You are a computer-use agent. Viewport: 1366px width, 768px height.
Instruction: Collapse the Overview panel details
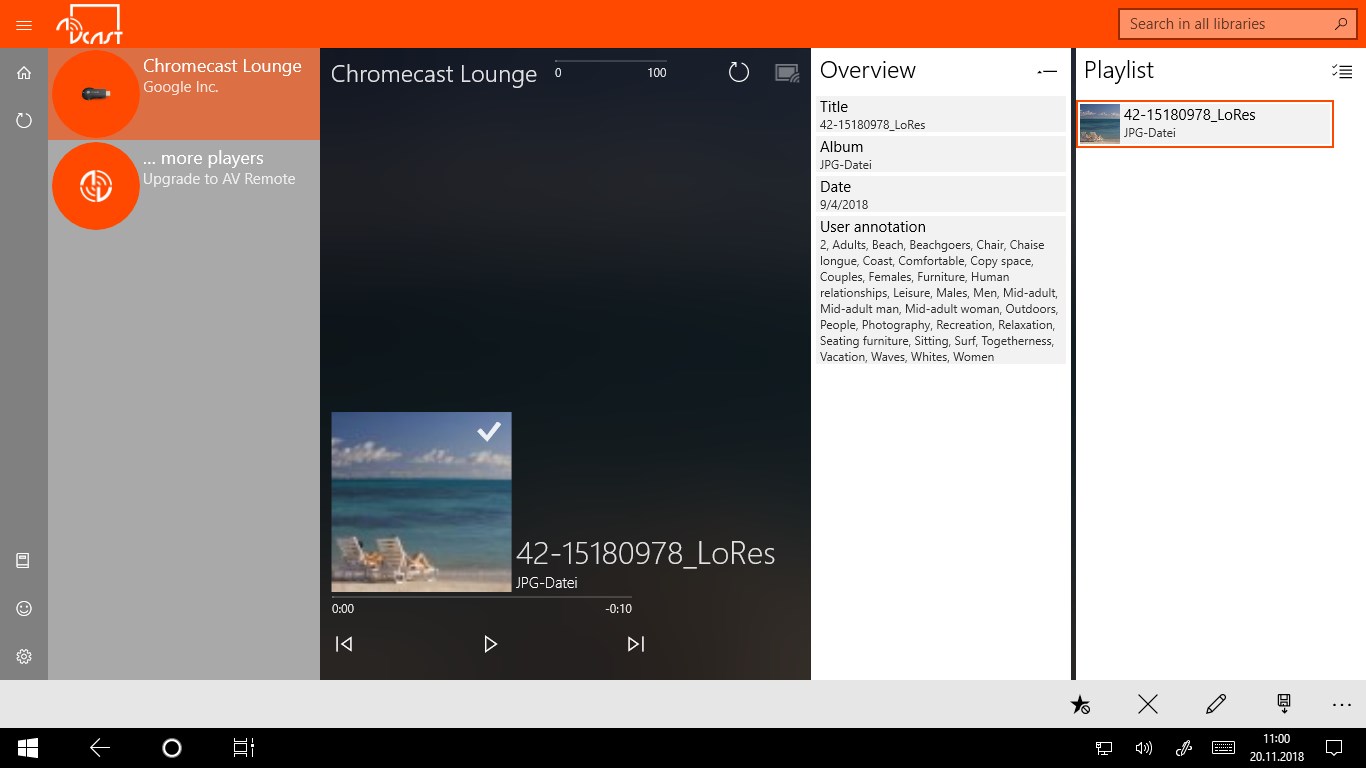click(x=1047, y=71)
